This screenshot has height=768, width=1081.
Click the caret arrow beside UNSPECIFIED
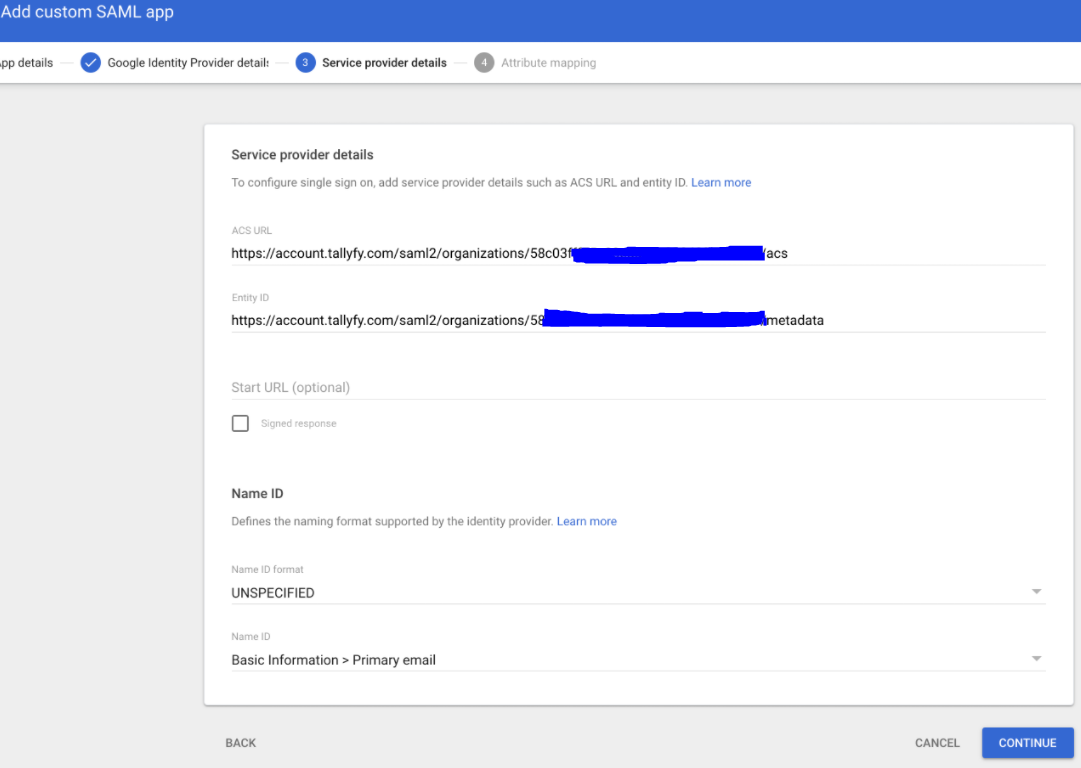[x=1036, y=590]
